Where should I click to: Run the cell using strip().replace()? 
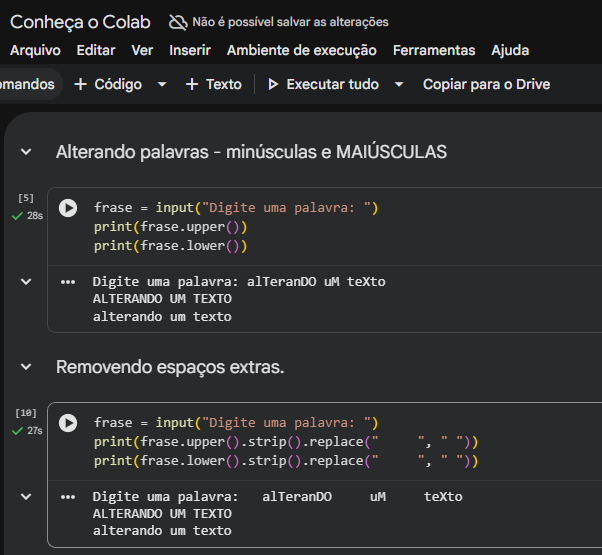pyautogui.click(x=68, y=423)
